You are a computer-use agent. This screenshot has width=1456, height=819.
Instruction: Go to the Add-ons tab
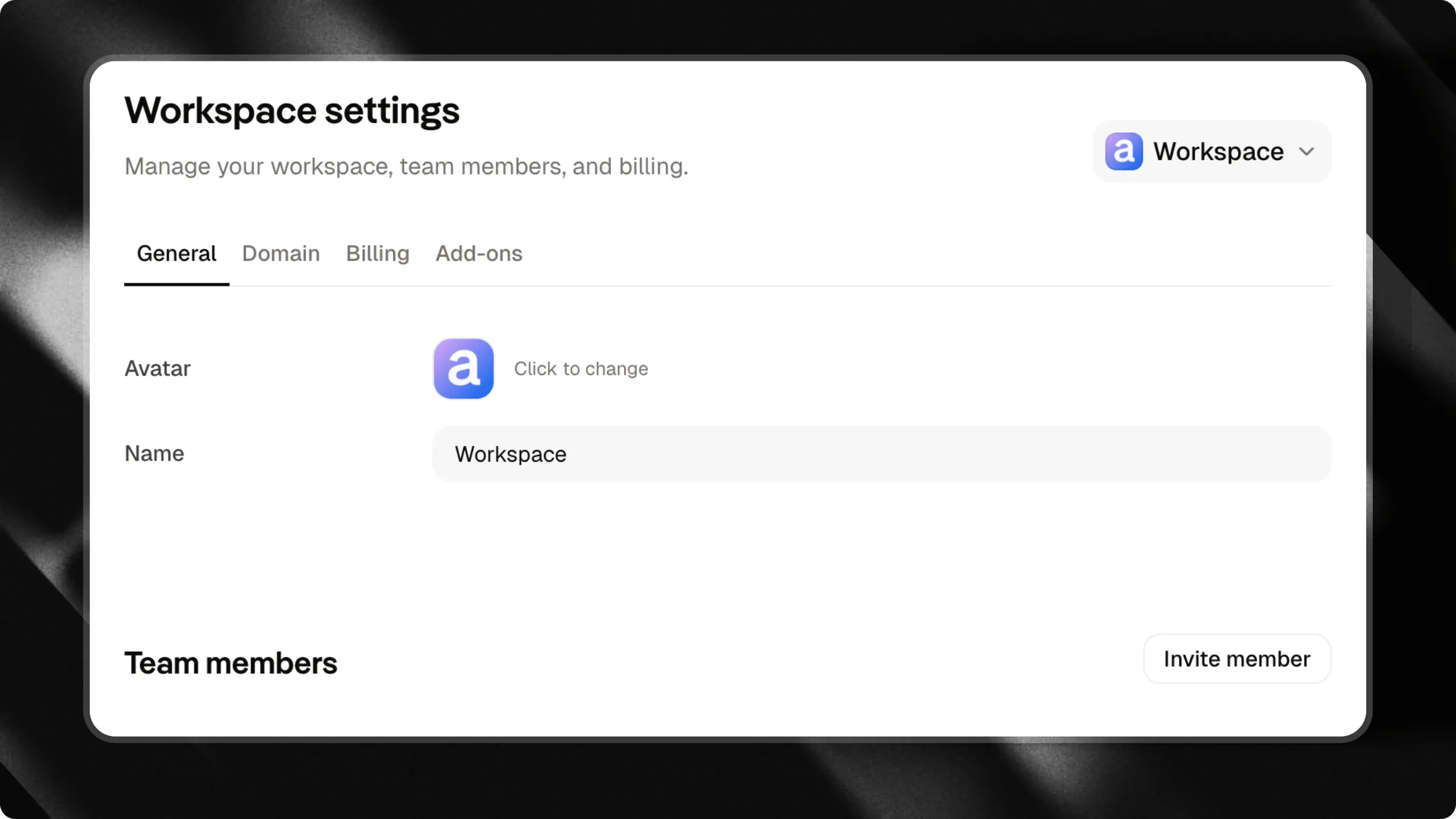pyautogui.click(x=479, y=254)
